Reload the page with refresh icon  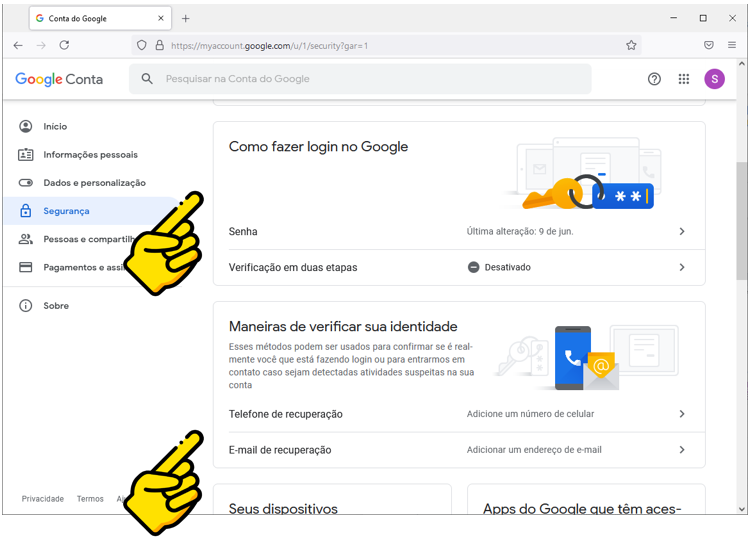point(64,45)
